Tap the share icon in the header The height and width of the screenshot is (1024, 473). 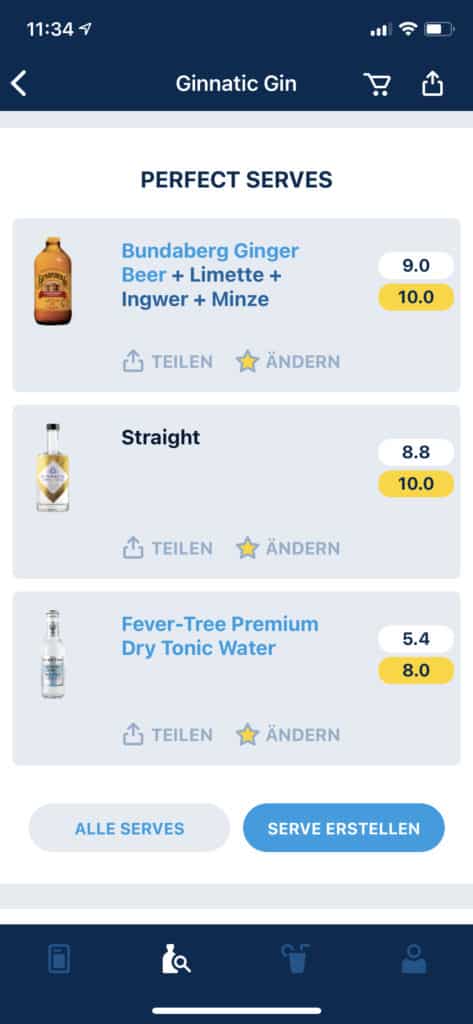click(x=432, y=83)
